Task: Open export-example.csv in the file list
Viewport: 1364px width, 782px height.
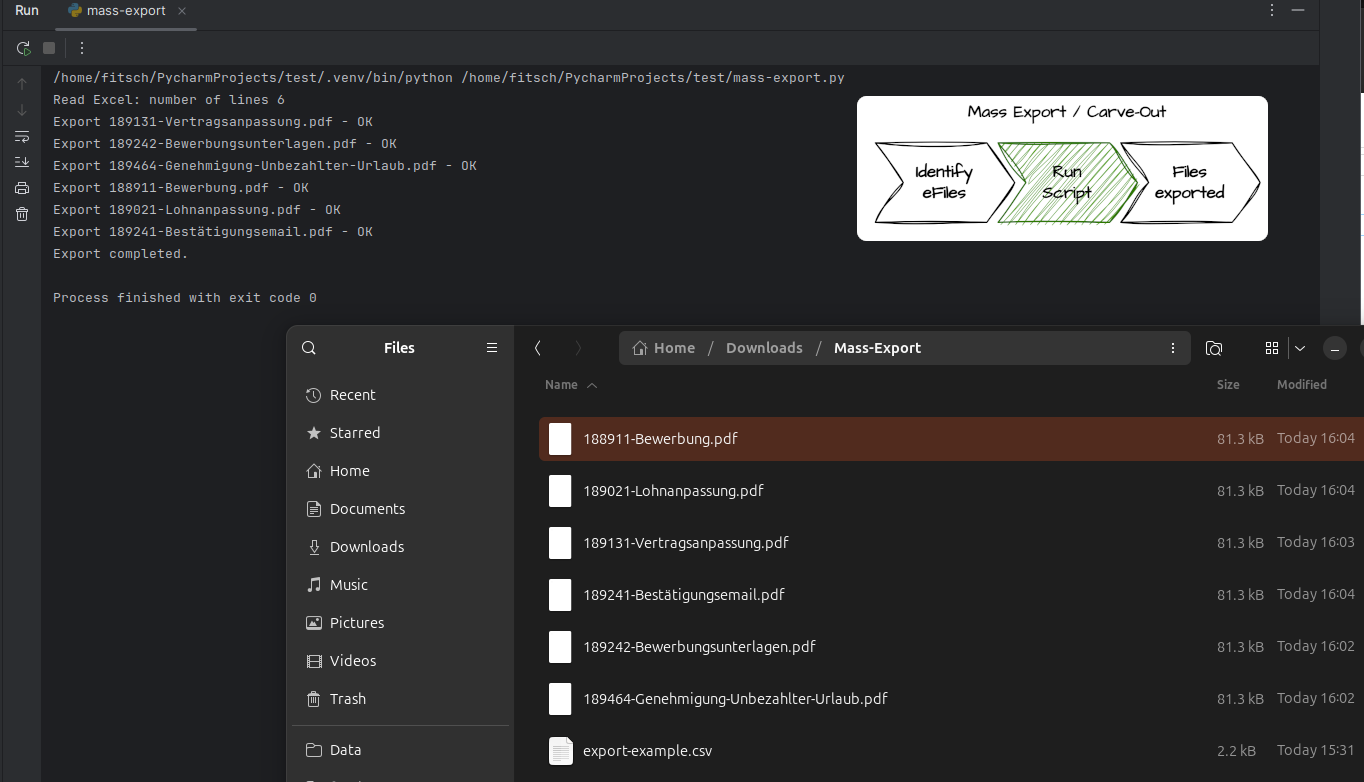Action: point(647,750)
